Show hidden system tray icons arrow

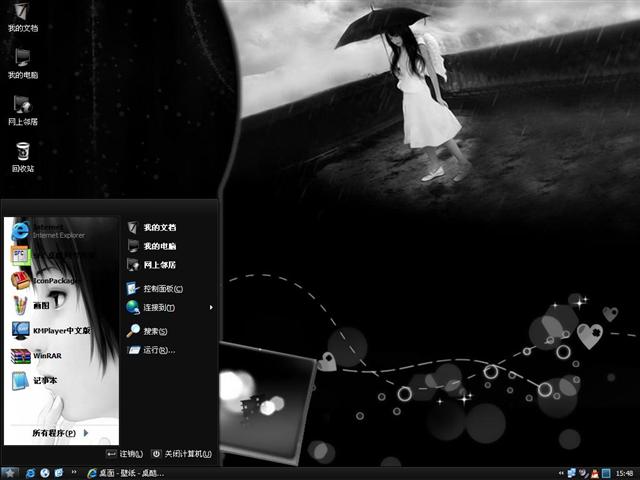tap(560, 472)
